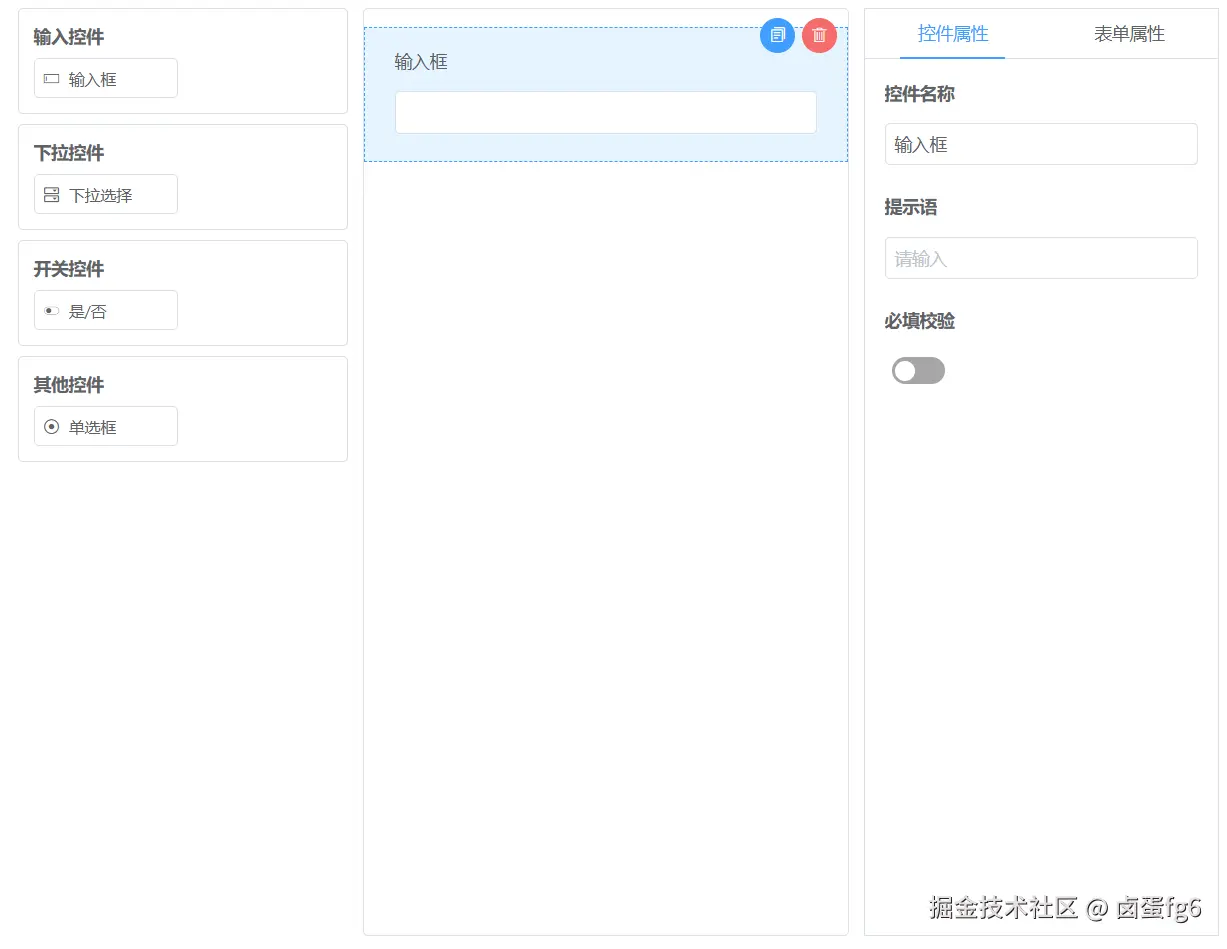Click the empty input inside the canvas preview
Viewport: 1227px width, 949px height.
(605, 112)
